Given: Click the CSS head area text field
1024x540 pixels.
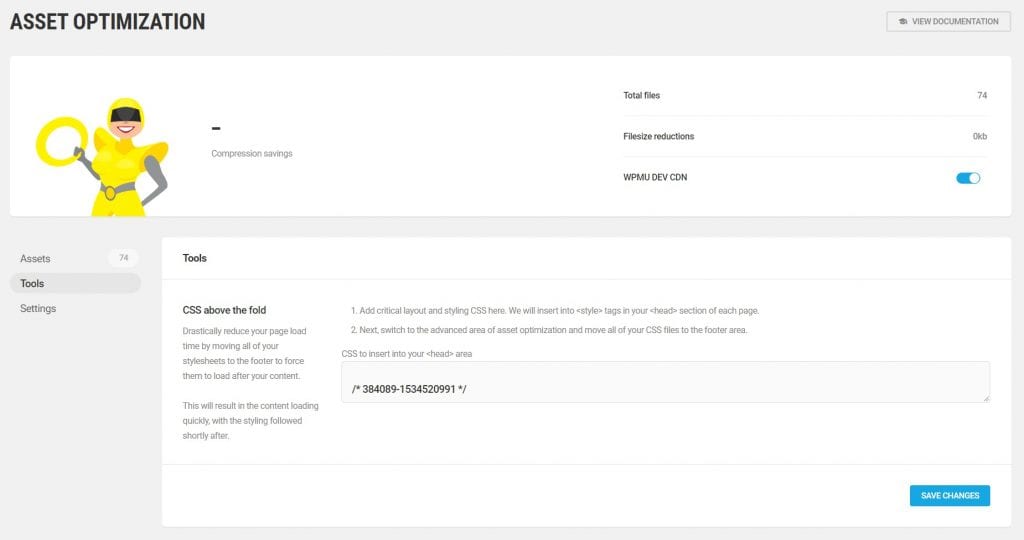Looking at the screenshot, I should [x=665, y=382].
